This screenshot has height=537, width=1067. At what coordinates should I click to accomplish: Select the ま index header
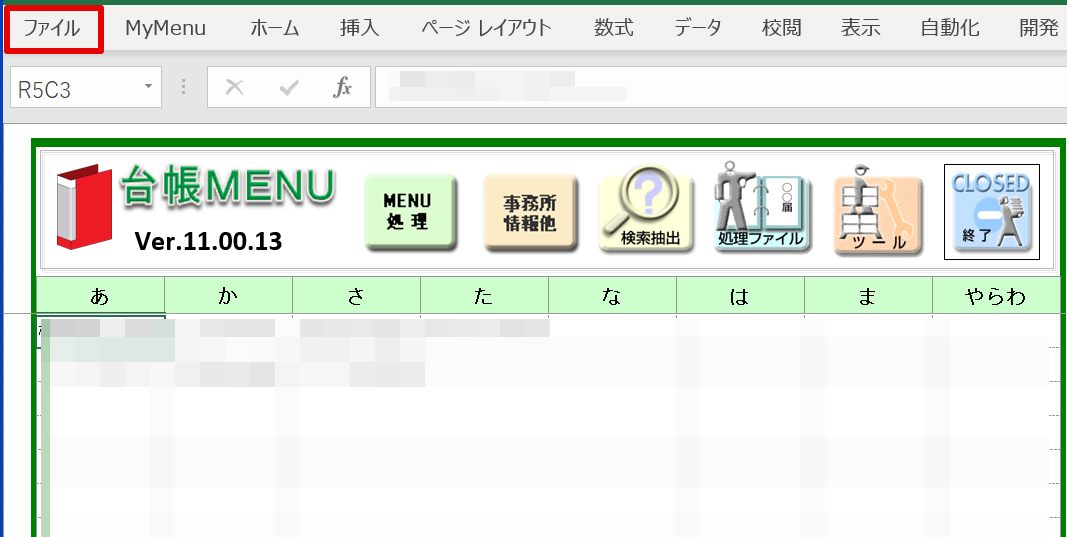coord(868,296)
